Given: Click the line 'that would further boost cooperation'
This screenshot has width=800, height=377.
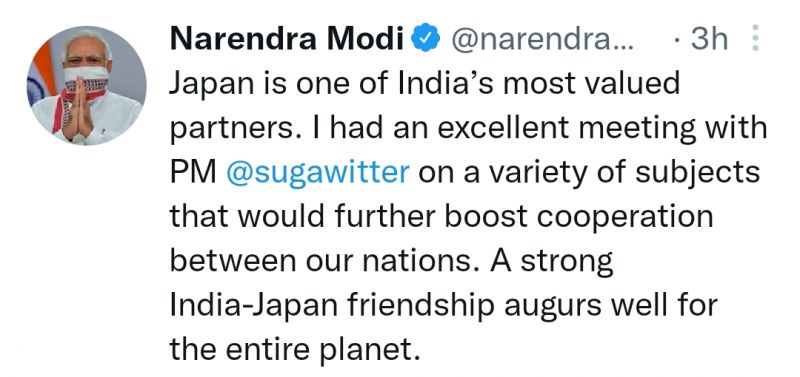Looking at the screenshot, I should click(x=441, y=216).
